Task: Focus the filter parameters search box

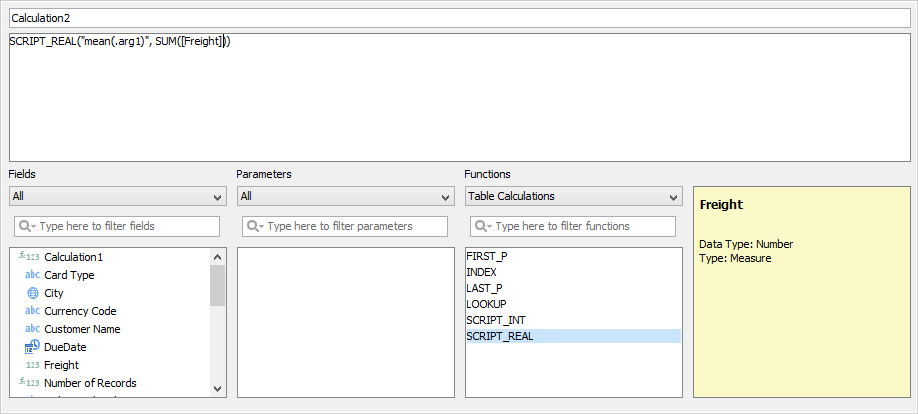Action: click(x=354, y=226)
